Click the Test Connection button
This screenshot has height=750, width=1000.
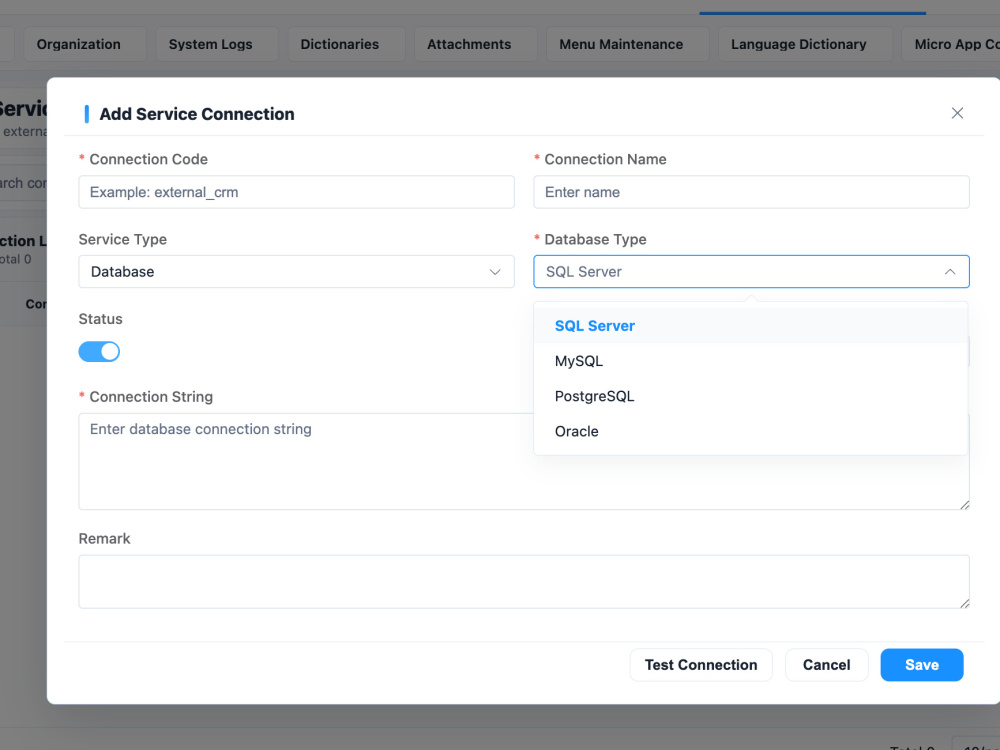pyautogui.click(x=701, y=665)
